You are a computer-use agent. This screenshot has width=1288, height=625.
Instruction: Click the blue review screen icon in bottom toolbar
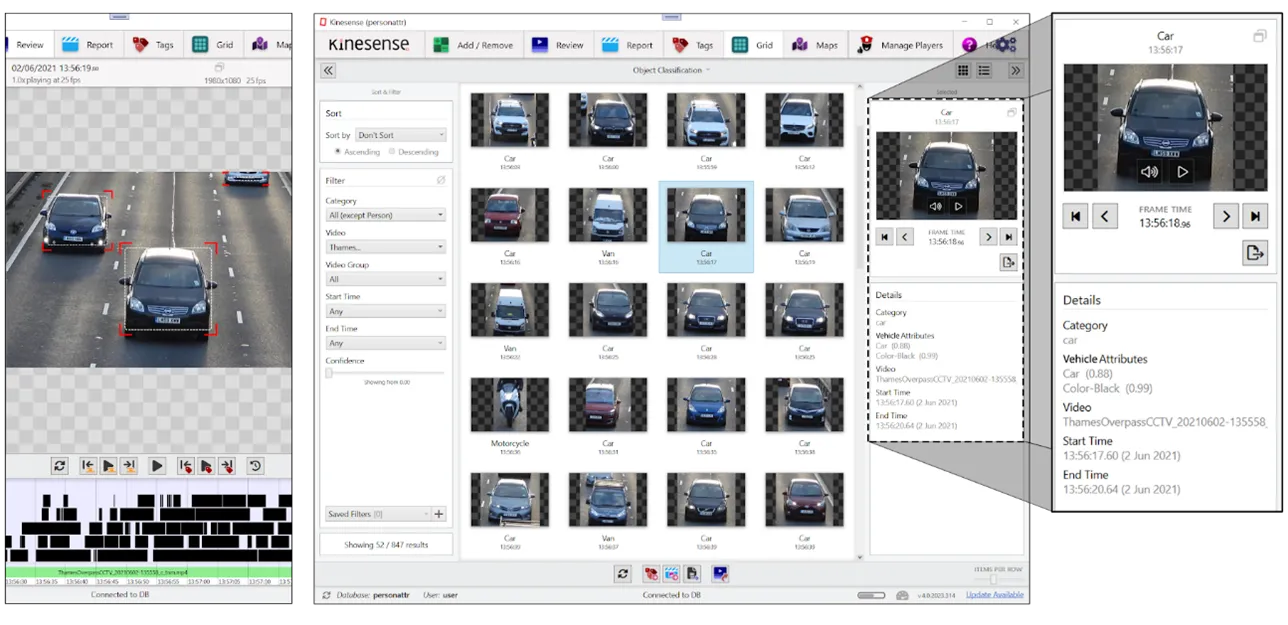tap(720, 574)
